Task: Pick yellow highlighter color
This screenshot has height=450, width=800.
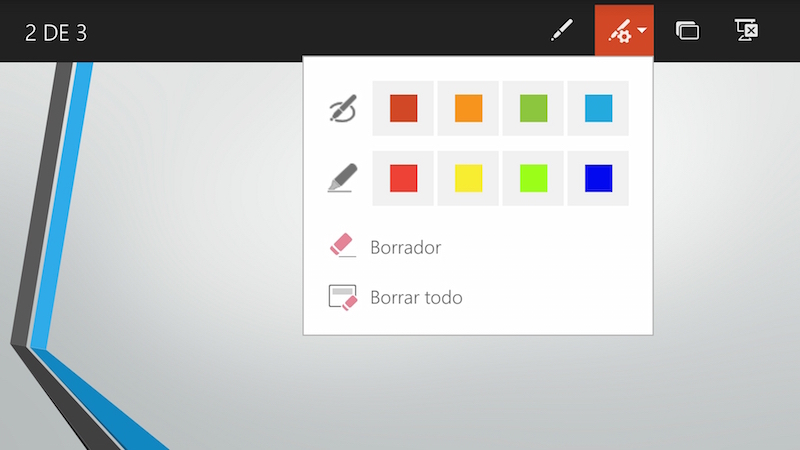Action: [x=468, y=178]
